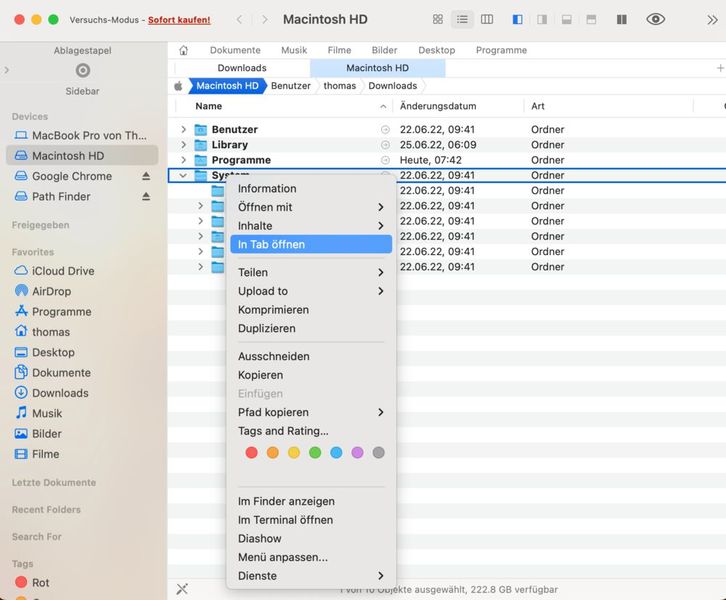Expand the Dienste submenu
Image resolution: width=726 pixels, height=600 pixels.
[381, 576]
